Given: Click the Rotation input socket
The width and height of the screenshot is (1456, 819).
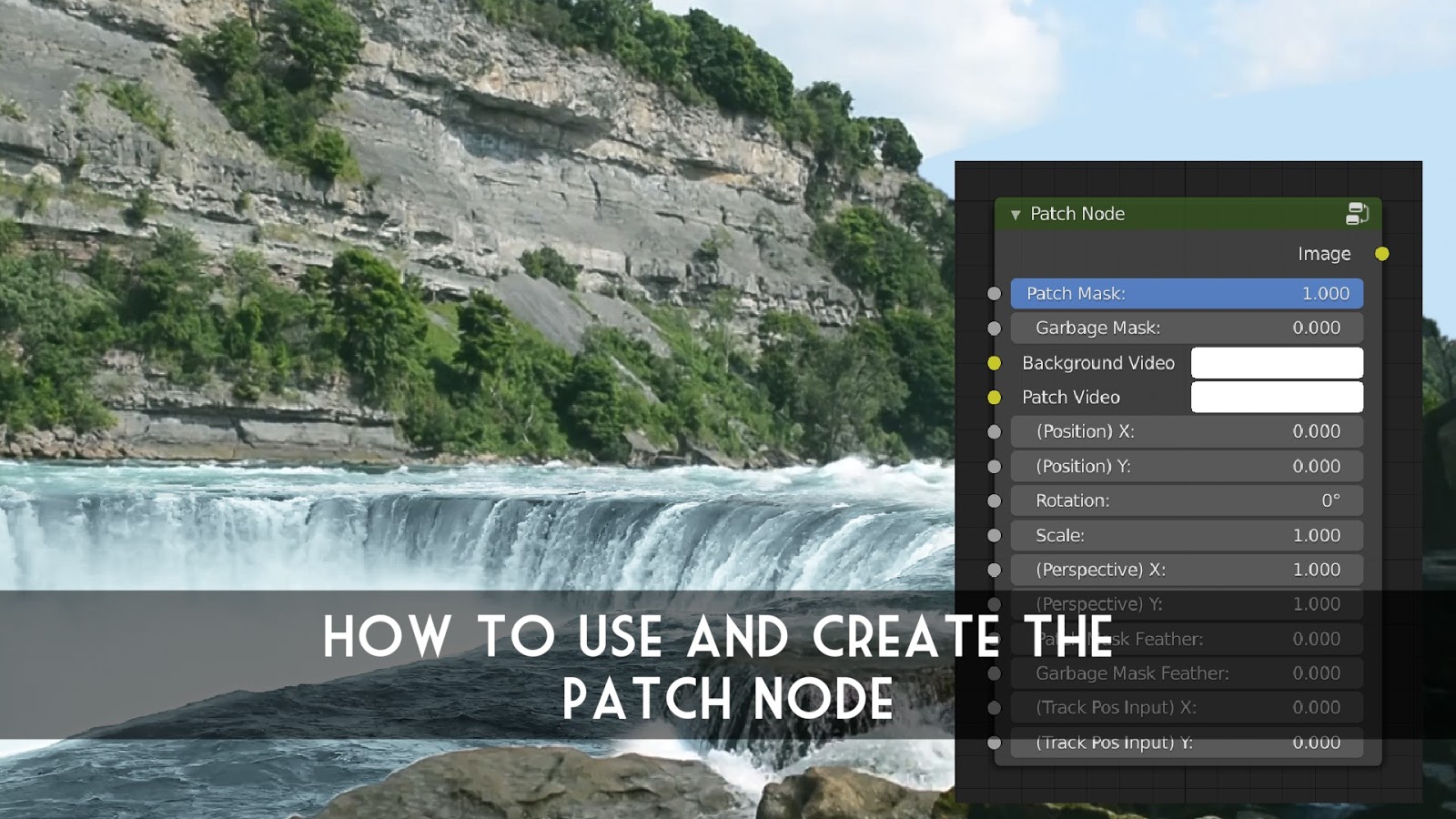Looking at the screenshot, I should click(x=994, y=500).
